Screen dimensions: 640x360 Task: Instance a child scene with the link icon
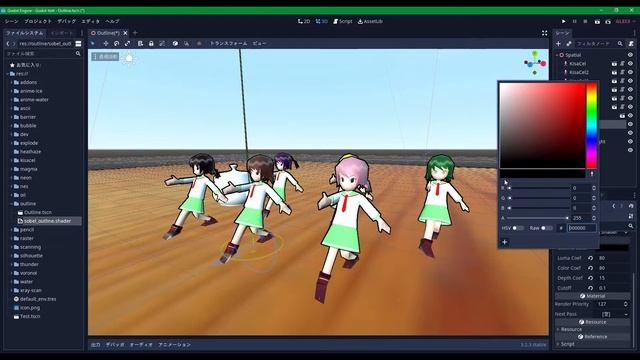[x=569, y=43]
